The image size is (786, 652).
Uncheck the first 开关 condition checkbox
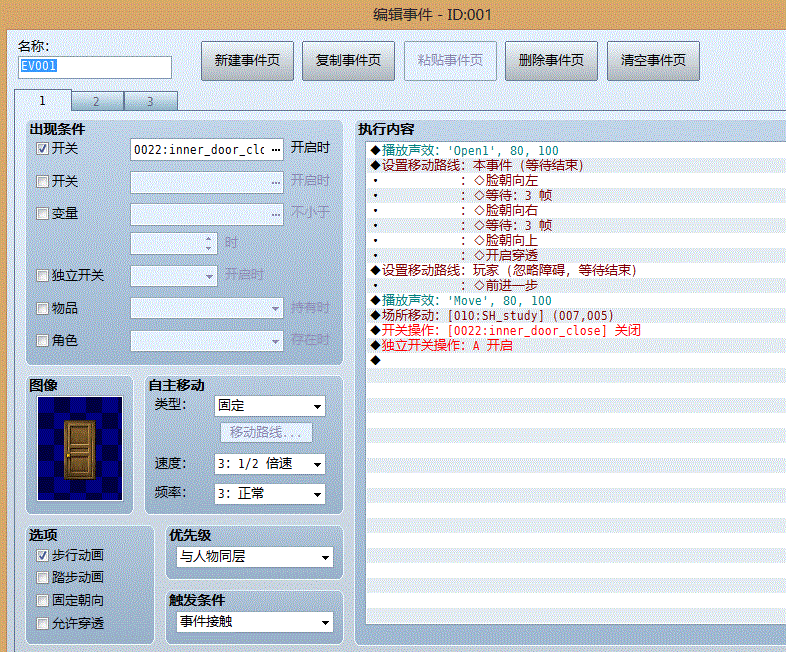coord(43,149)
